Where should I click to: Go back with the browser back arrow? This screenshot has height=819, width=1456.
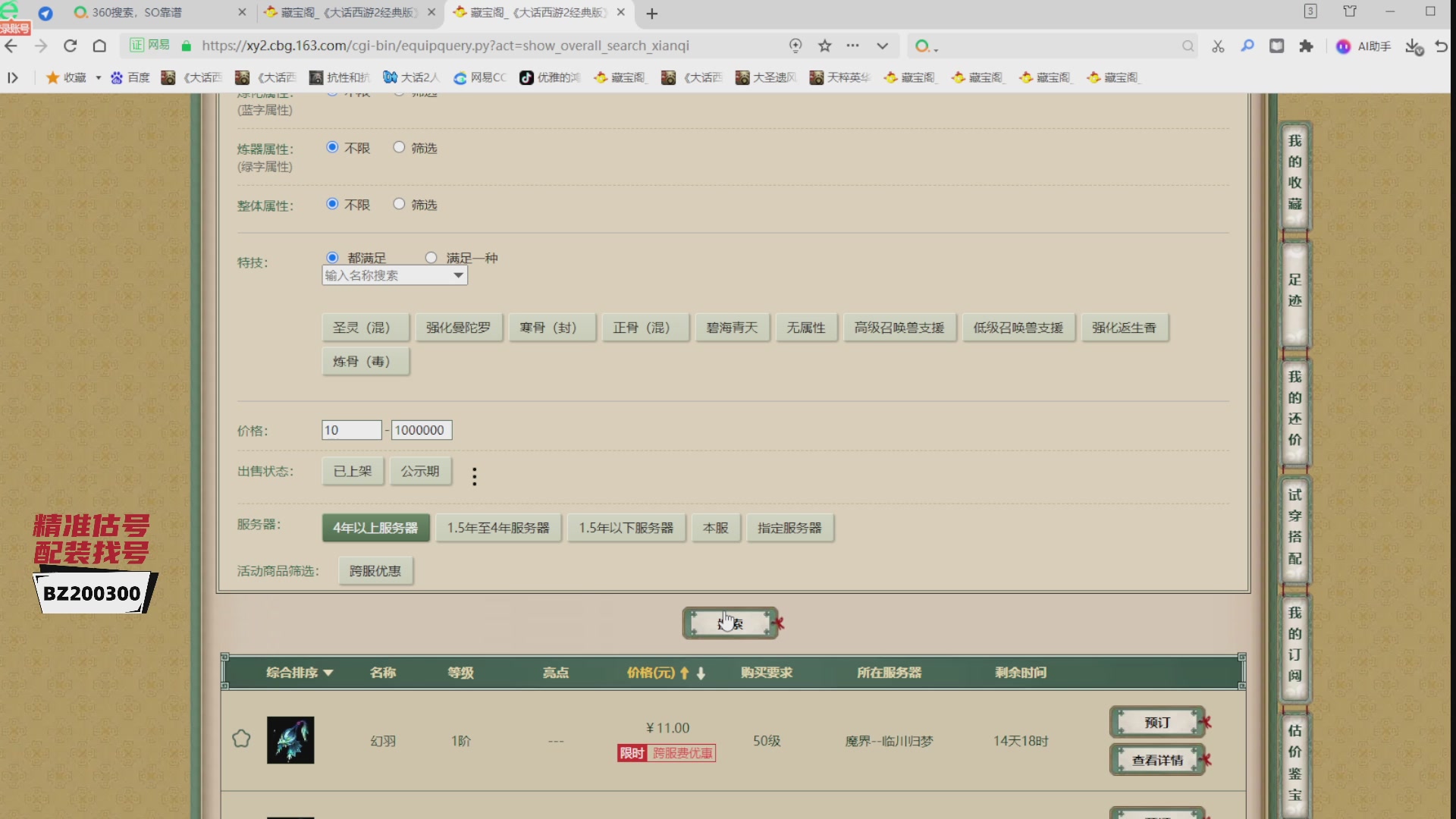coord(11,46)
